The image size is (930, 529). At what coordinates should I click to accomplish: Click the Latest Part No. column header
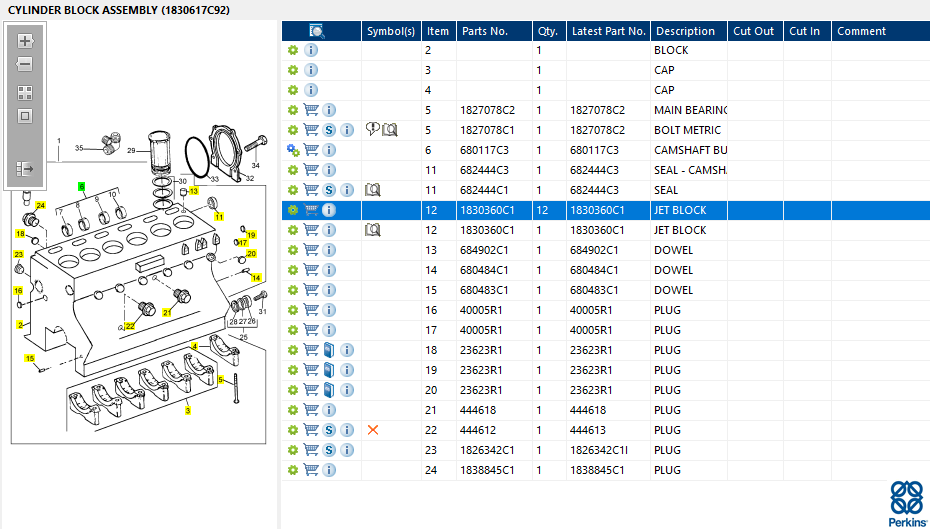pyautogui.click(x=609, y=31)
